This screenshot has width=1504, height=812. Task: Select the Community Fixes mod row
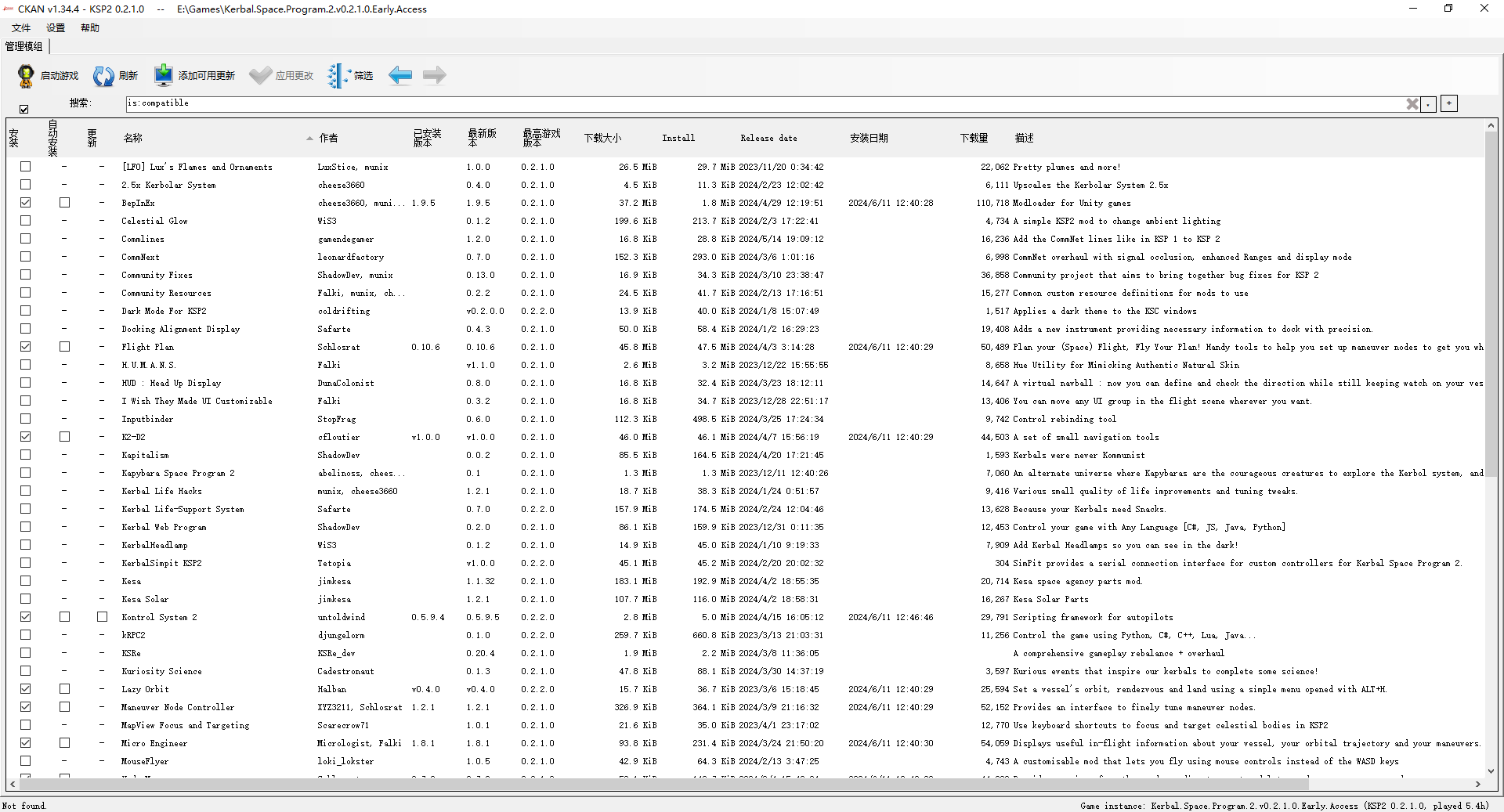[x=746, y=275]
